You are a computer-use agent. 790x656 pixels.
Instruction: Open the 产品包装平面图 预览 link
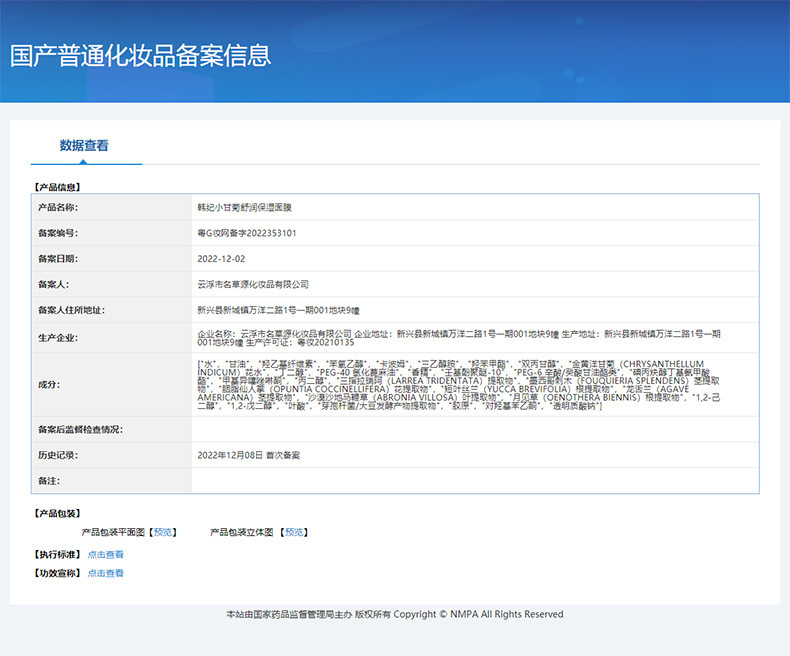click(x=163, y=532)
